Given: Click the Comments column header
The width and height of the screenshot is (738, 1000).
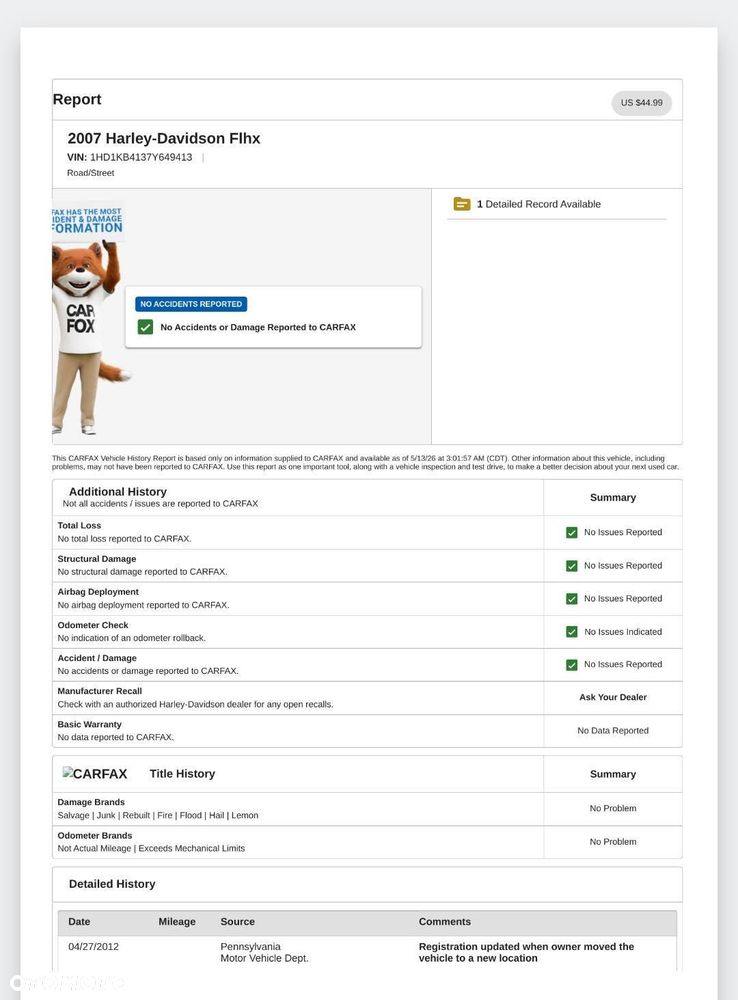Looking at the screenshot, I should coord(445,922).
